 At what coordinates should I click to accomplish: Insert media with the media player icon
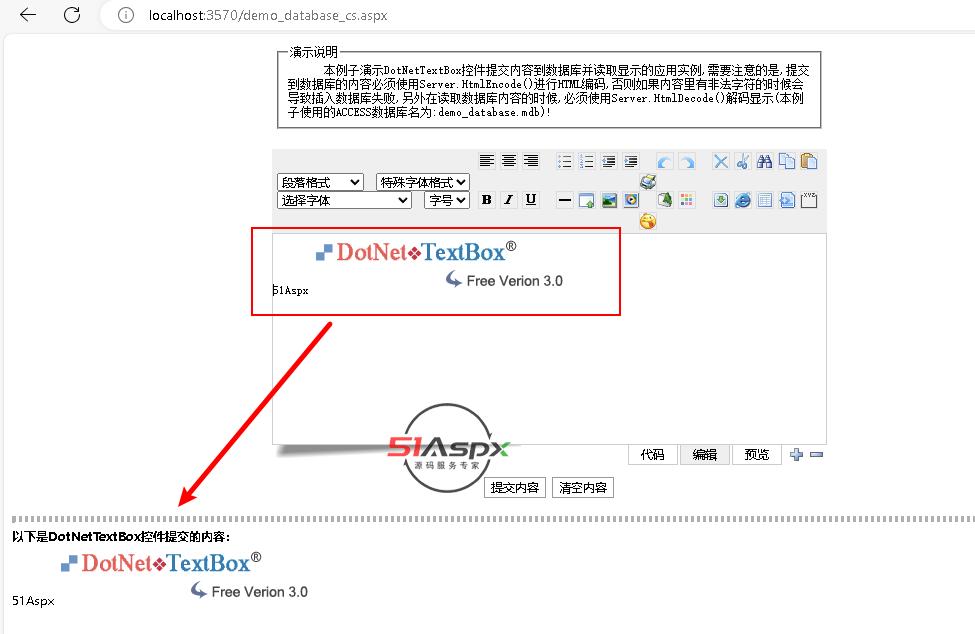coord(631,200)
